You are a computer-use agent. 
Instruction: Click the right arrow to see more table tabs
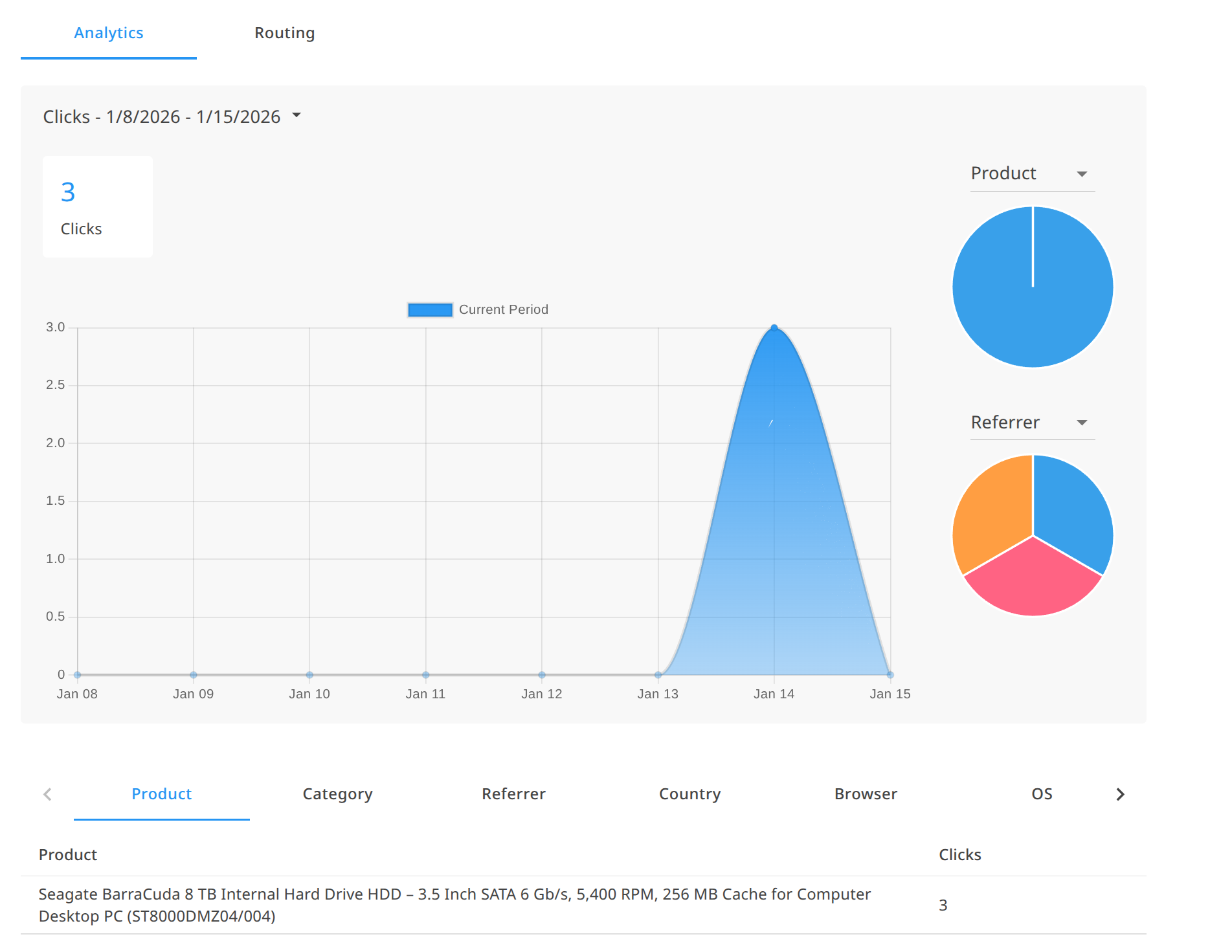coord(1119,794)
